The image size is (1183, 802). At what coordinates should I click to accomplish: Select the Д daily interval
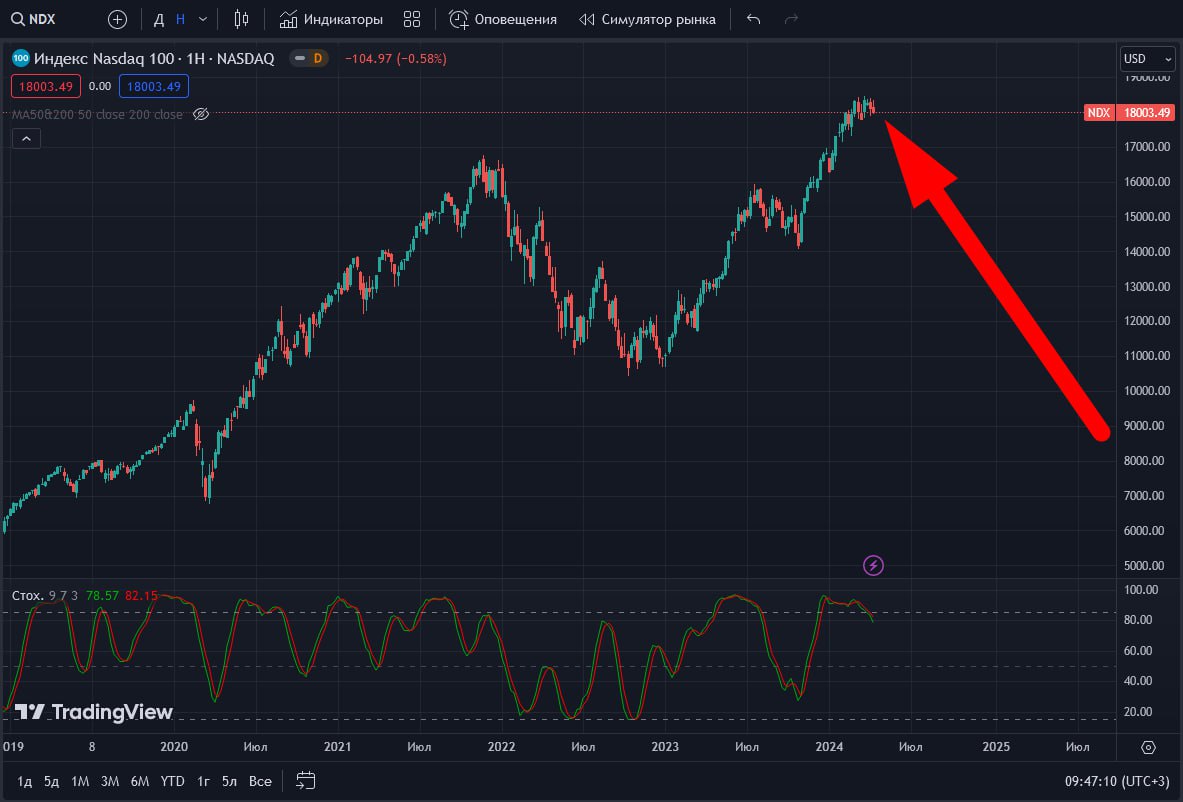158,20
